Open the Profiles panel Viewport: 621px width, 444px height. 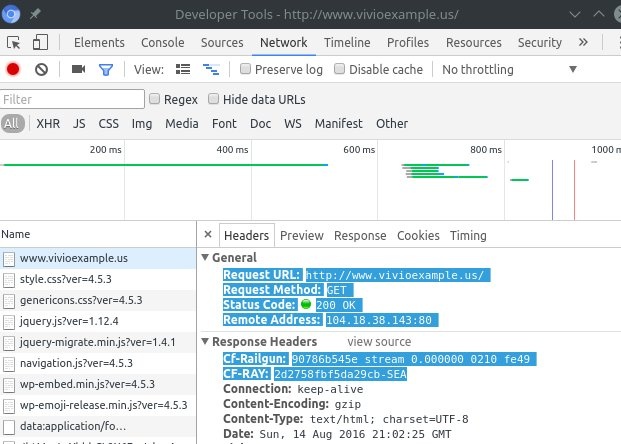point(408,42)
